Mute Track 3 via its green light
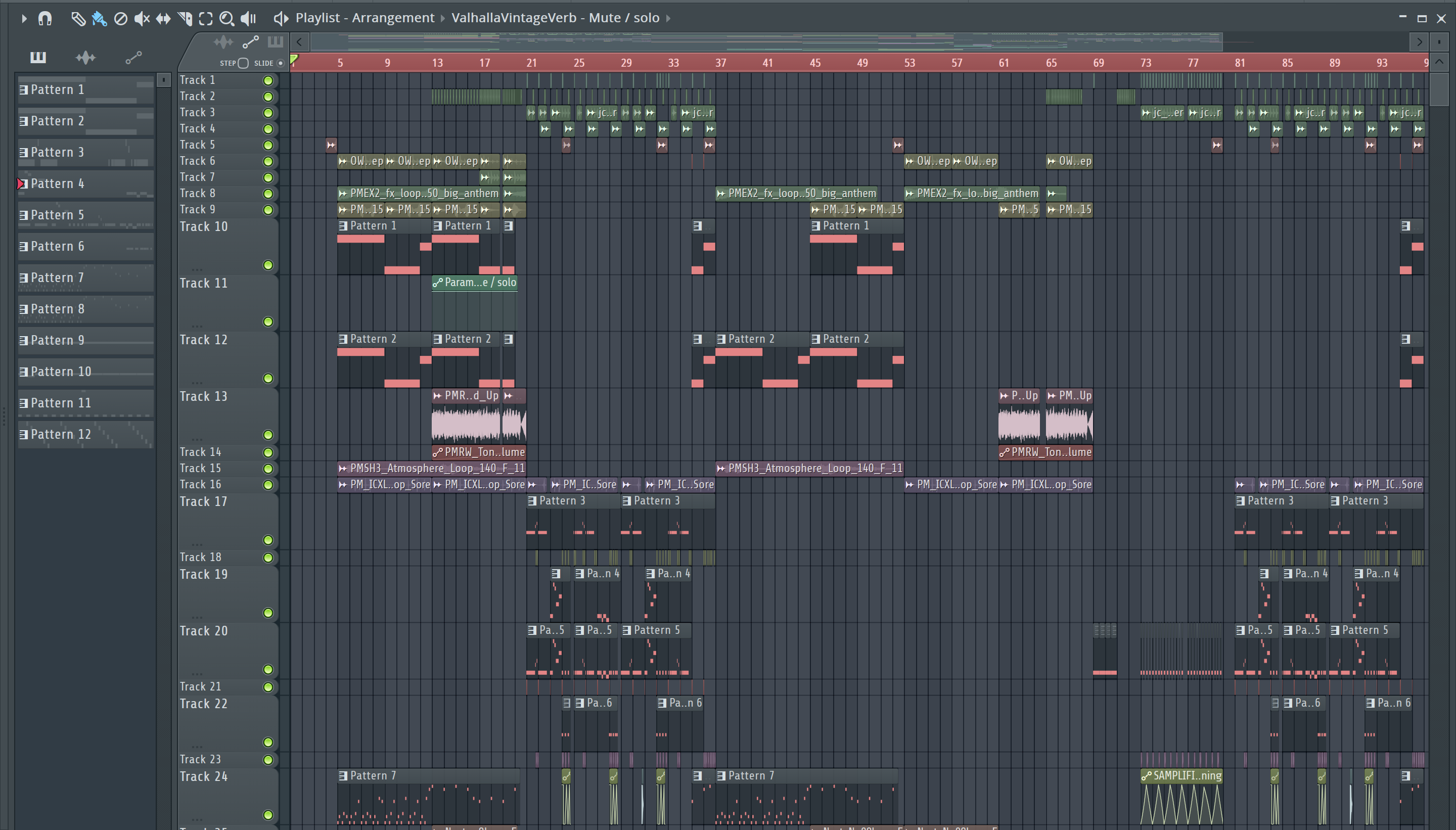1456x830 pixels. point(268,113)
